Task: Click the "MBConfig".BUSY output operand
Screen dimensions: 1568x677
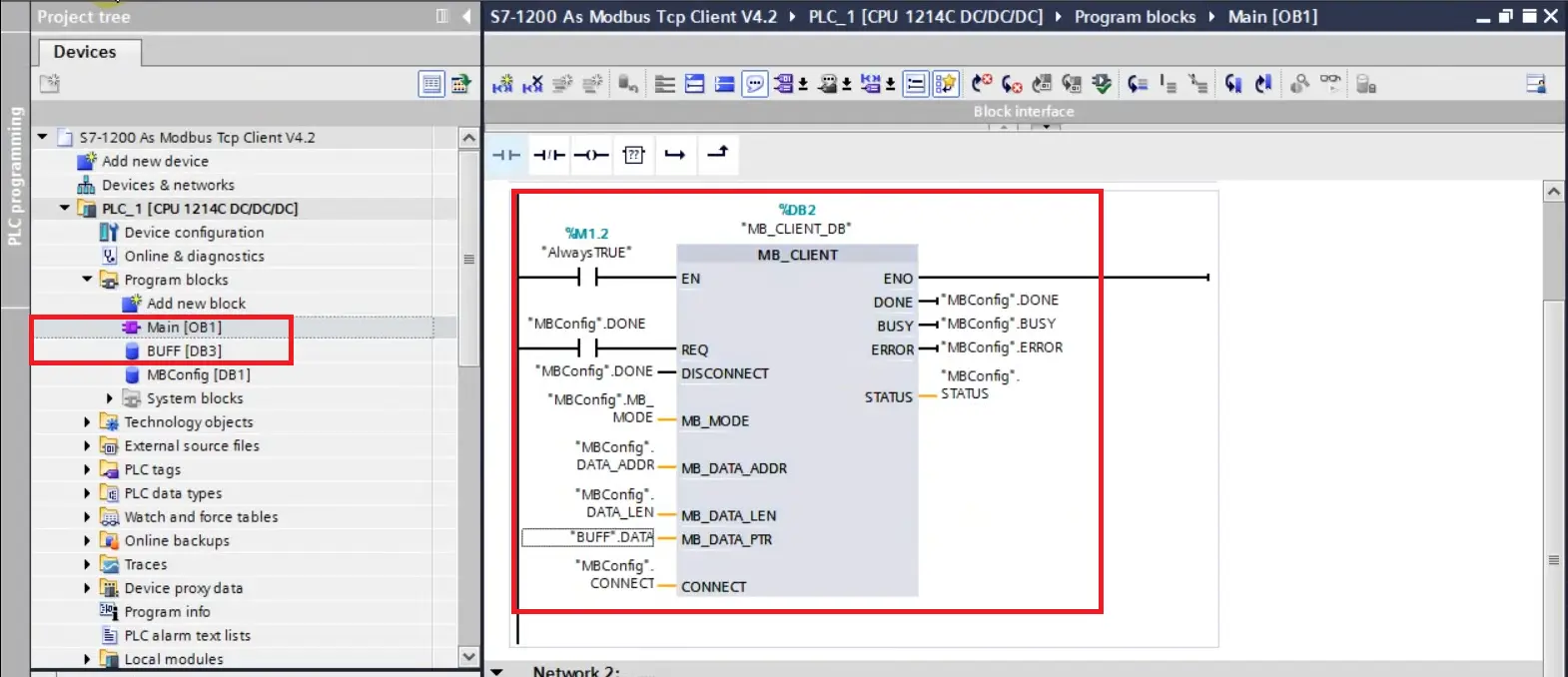Action: pos(998,324)
